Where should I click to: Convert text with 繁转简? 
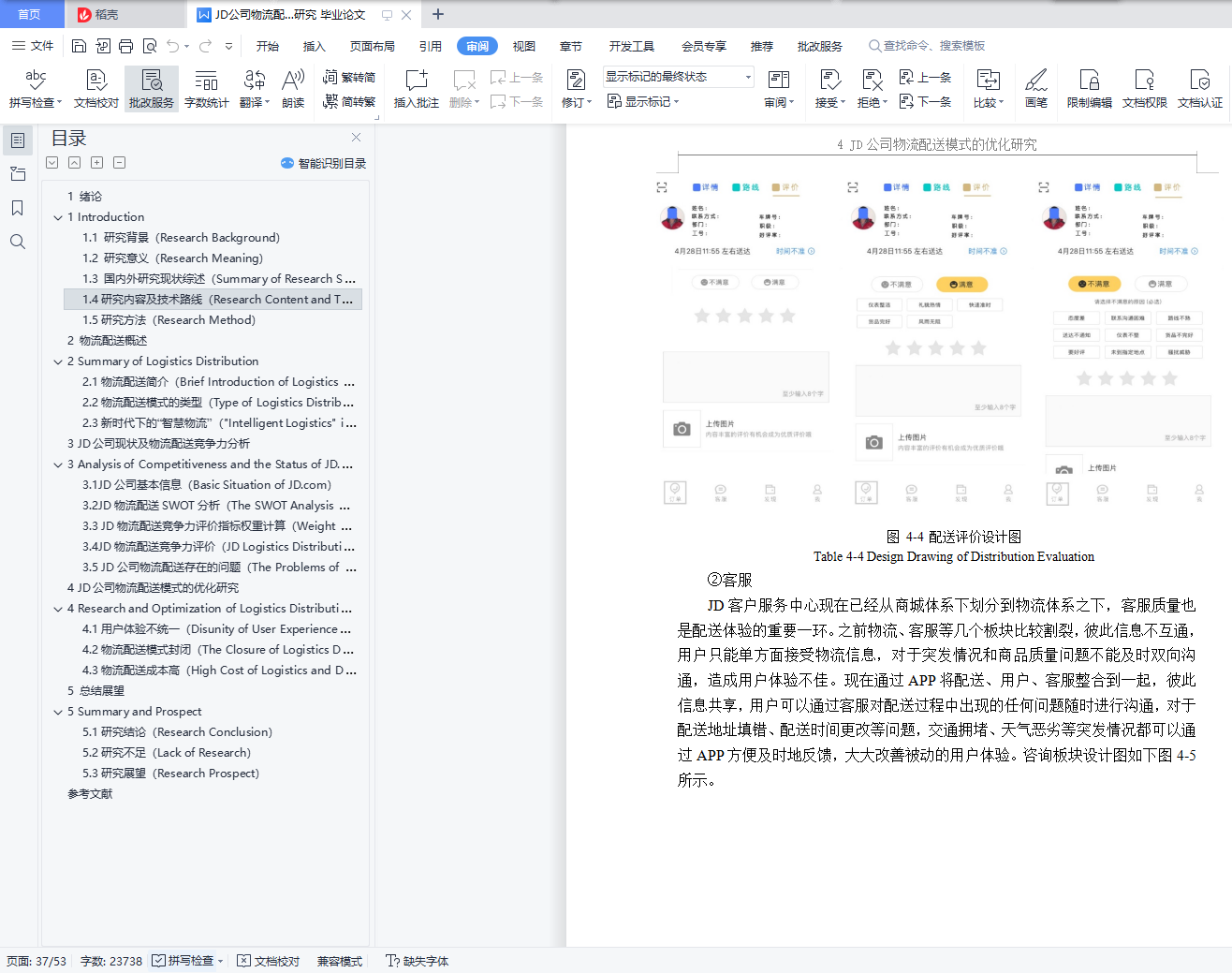(x=349, y=78)
